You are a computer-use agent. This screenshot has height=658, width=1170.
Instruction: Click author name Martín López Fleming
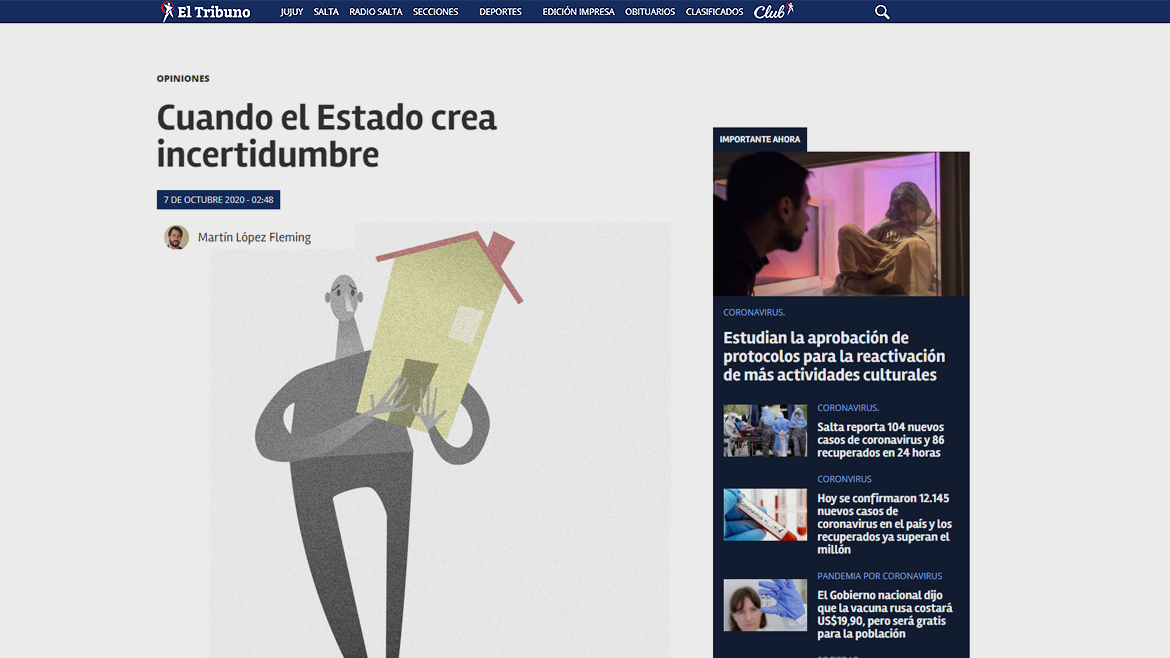[x=254, y=237]
